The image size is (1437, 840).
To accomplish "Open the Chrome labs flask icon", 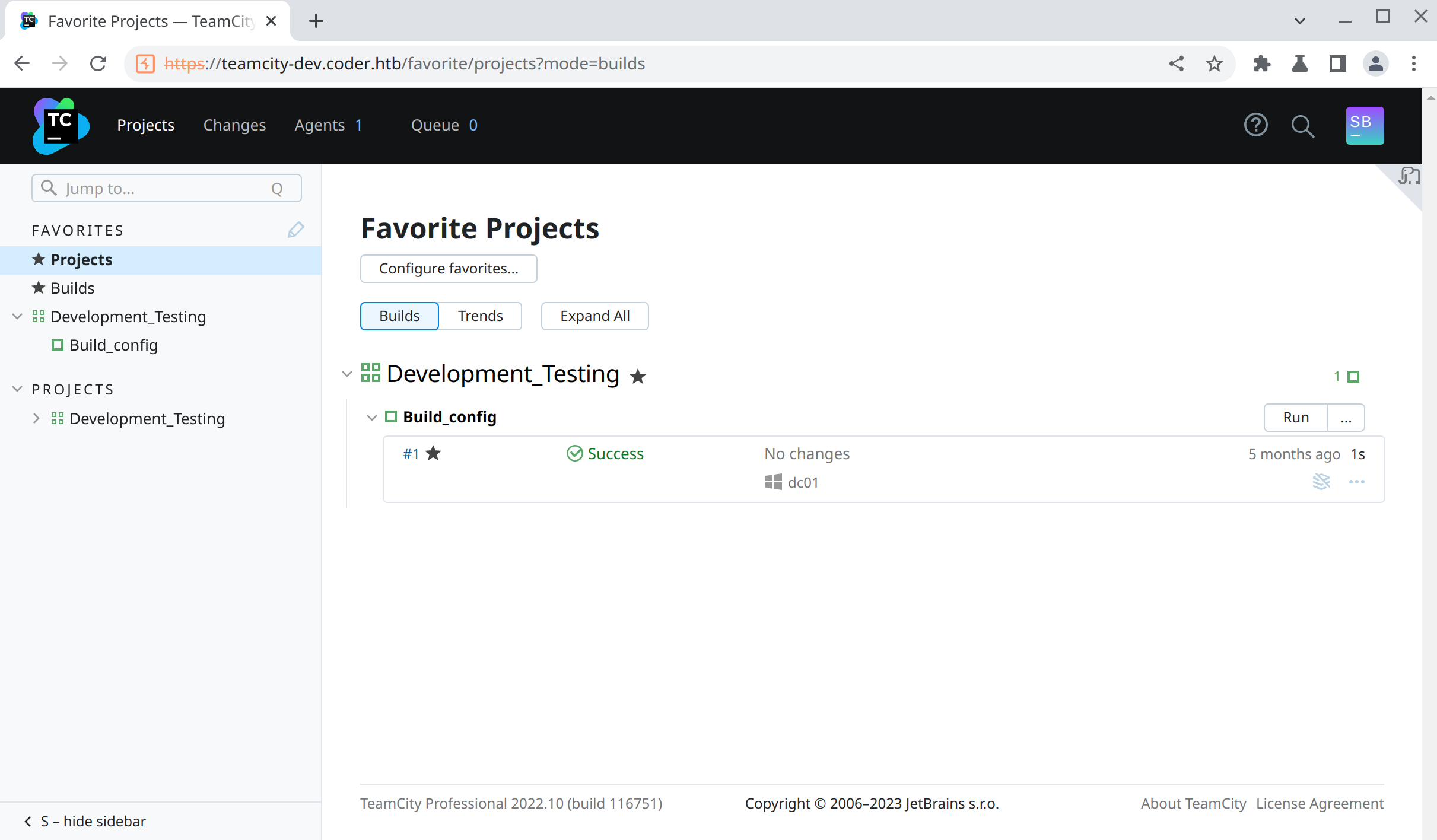I will 1300,63.
